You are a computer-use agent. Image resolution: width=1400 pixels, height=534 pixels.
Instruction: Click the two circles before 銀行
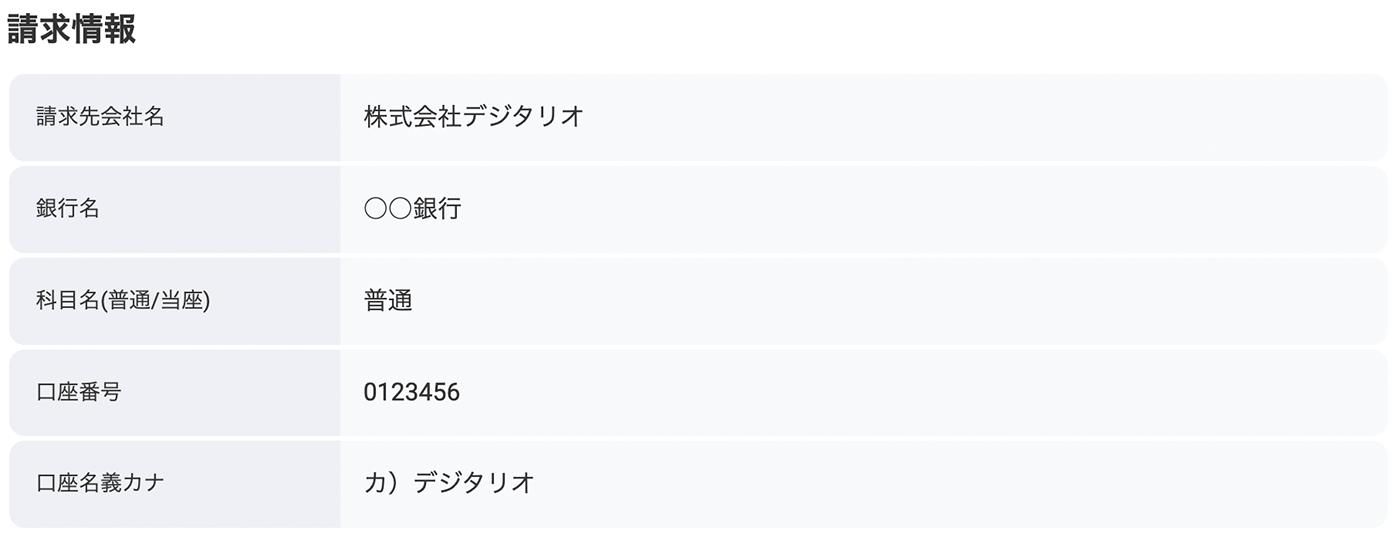pos(388,209)
